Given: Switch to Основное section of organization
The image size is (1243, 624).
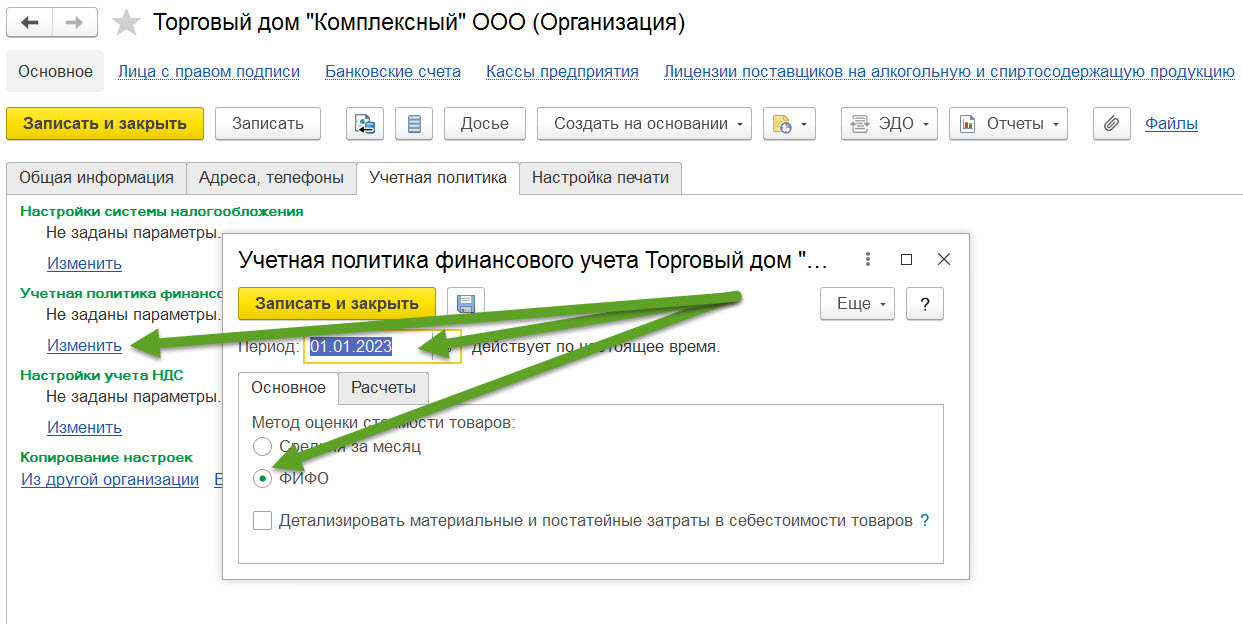Looking at the screenshot, I should (x=55, y=71).
